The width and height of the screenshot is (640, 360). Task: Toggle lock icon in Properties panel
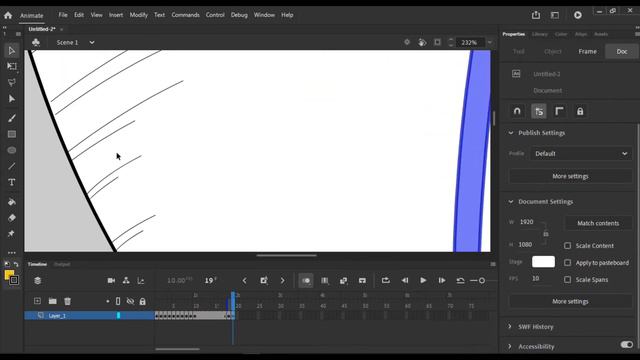(x=580, y=111)
